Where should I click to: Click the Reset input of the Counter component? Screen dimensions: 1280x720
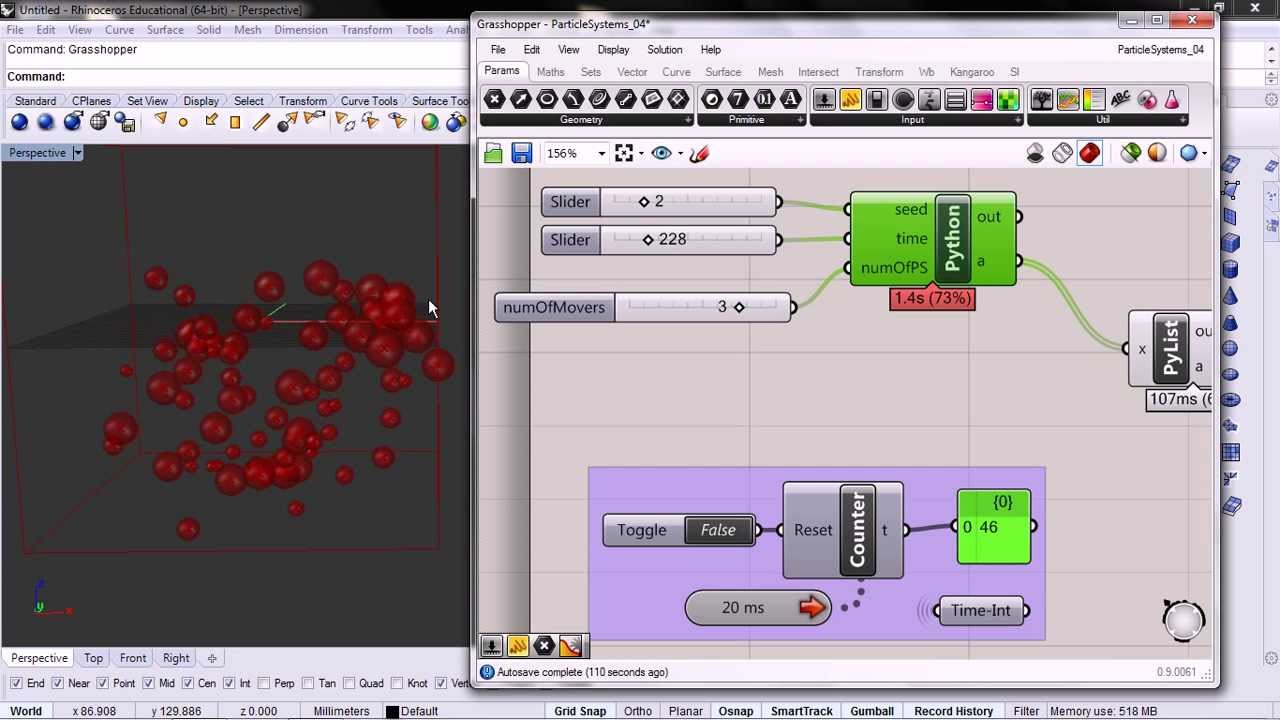tap(812, 530)
